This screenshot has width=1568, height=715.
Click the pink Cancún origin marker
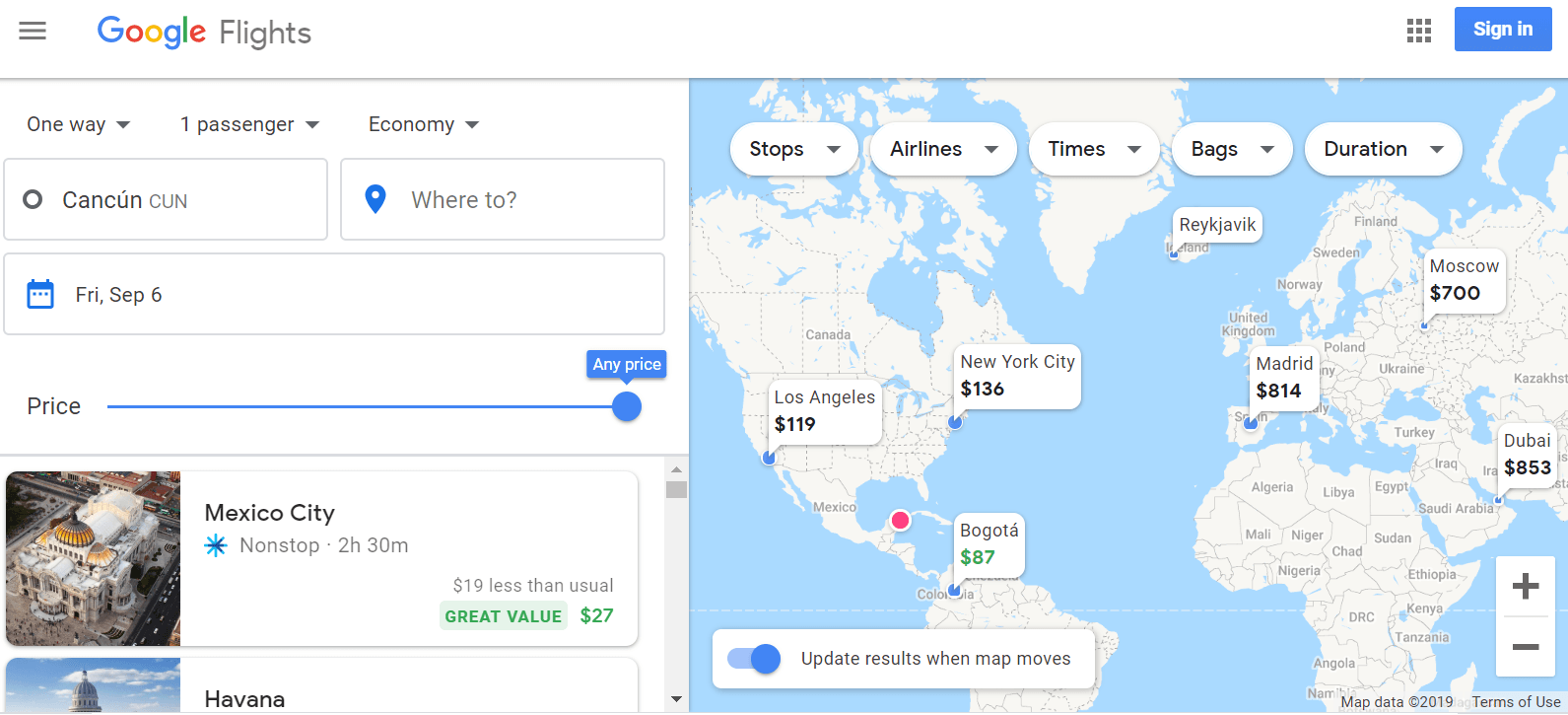tap(900, 520)
